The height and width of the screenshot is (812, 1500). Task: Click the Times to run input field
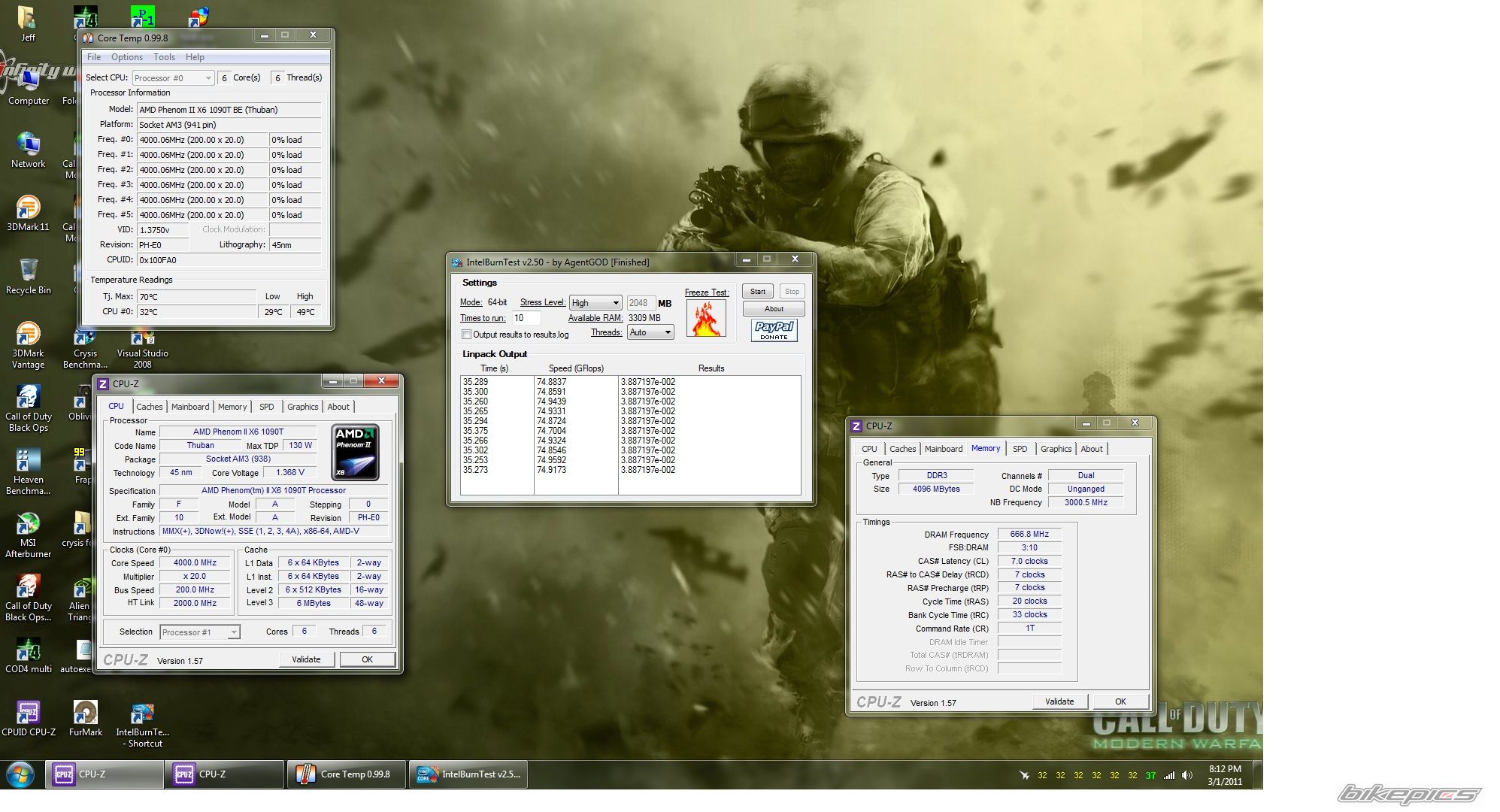(x=526, y=318)
